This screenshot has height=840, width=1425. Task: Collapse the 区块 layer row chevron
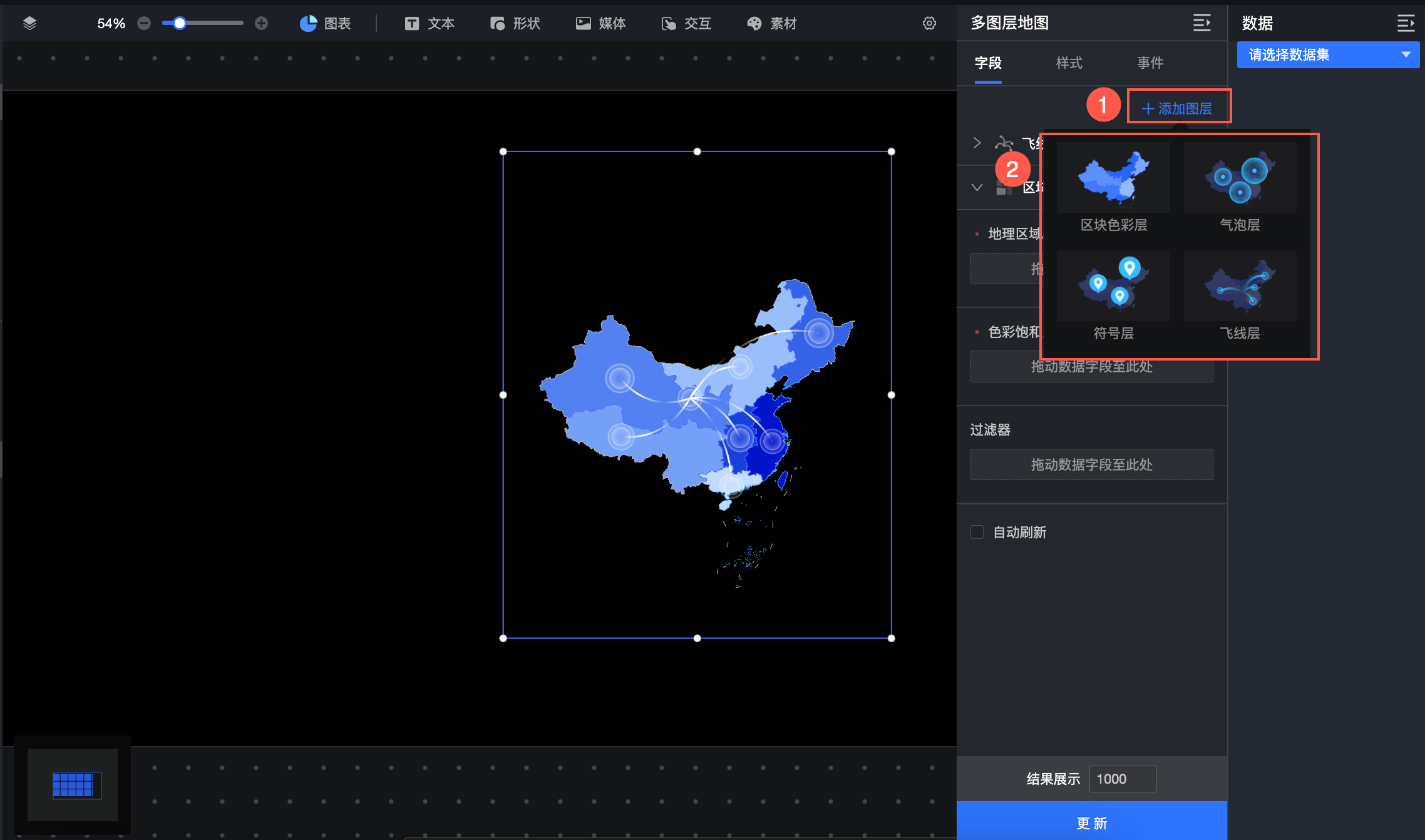(977, 187)
